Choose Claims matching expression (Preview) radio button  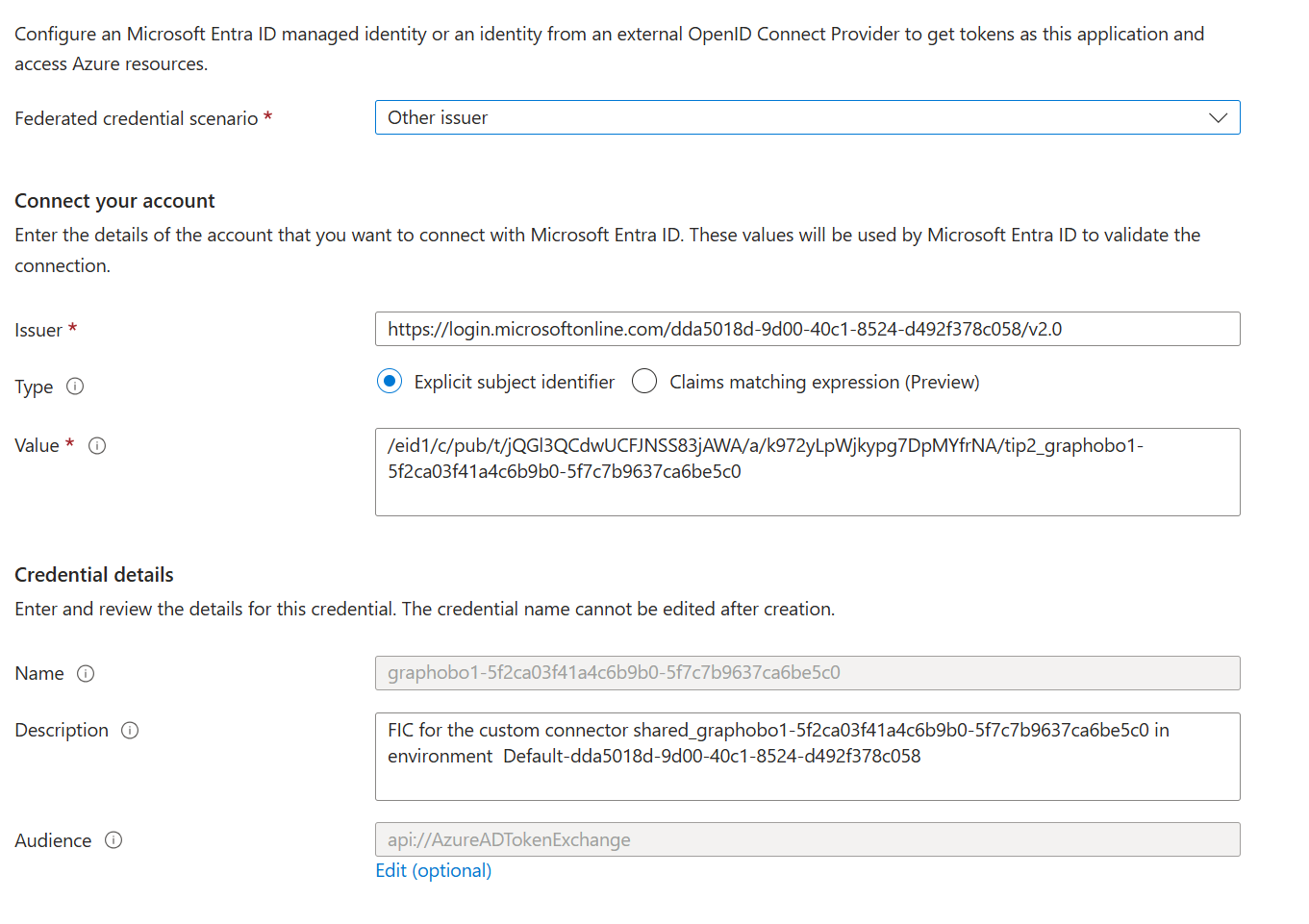coord(644,382)
